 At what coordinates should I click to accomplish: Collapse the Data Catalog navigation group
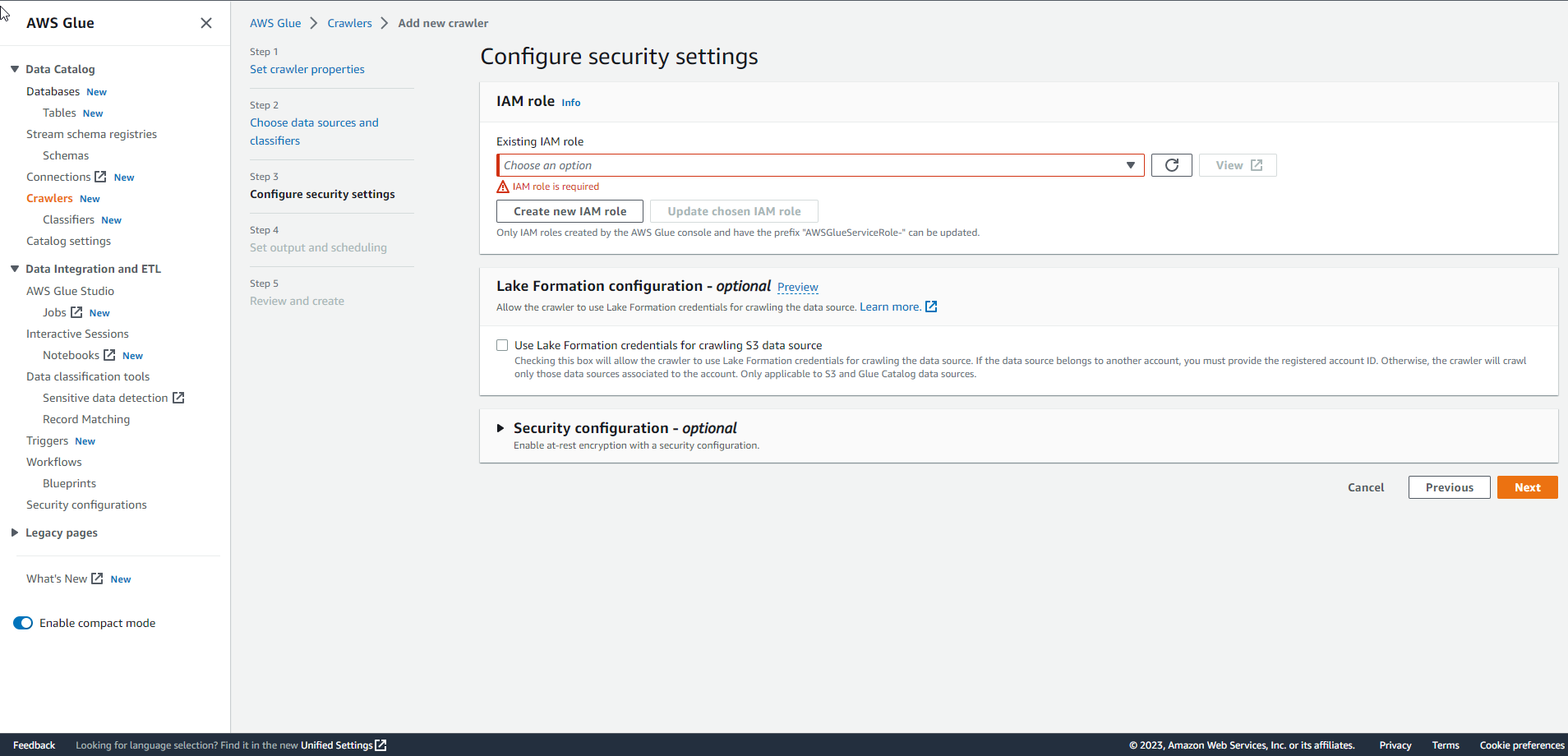(15, 69)
